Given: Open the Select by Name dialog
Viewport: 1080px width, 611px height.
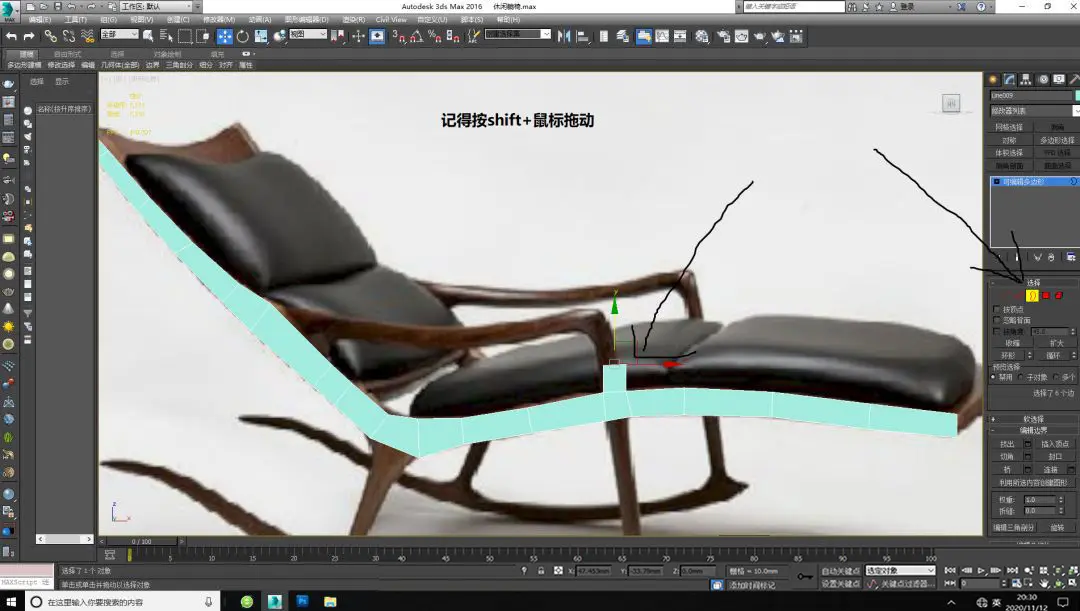Looking at the screenshot, I should coord(166,37).
